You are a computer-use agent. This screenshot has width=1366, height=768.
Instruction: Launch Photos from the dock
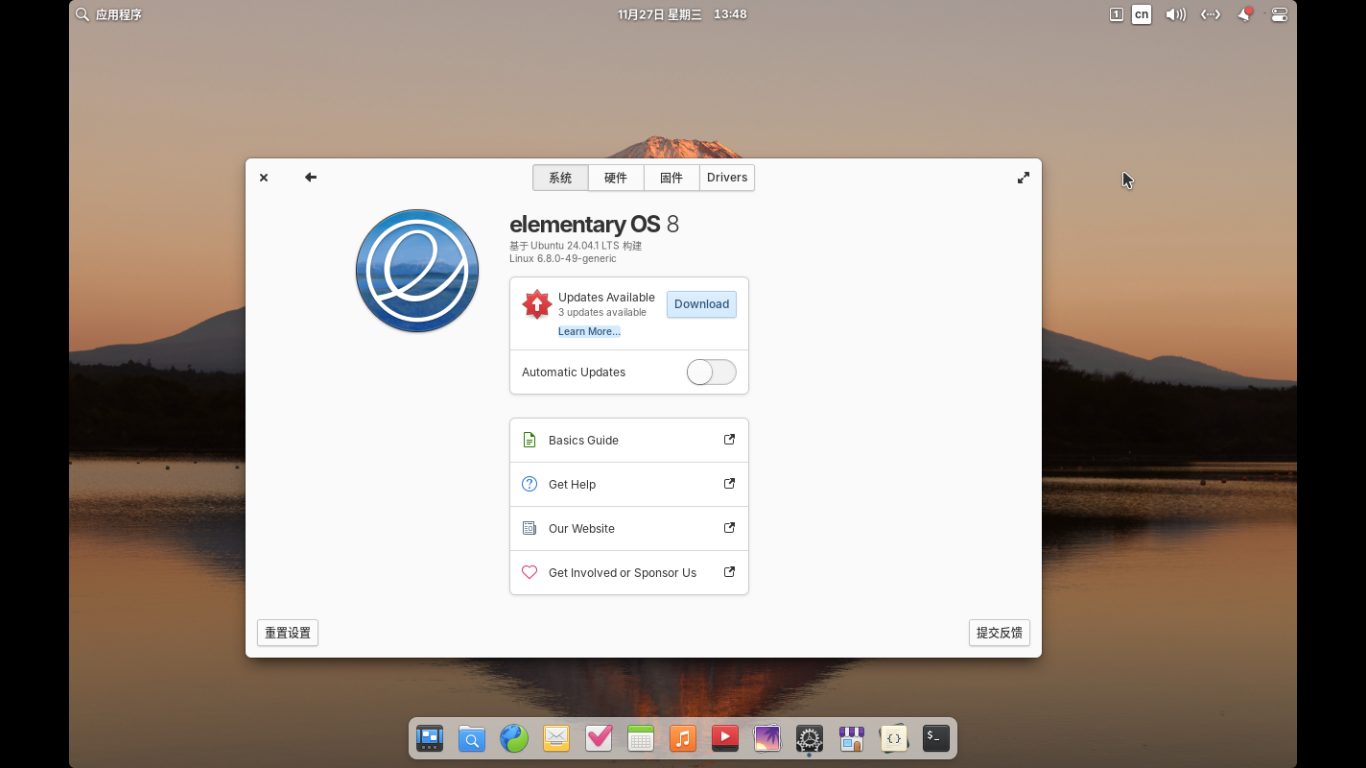[x=767, y=739]
